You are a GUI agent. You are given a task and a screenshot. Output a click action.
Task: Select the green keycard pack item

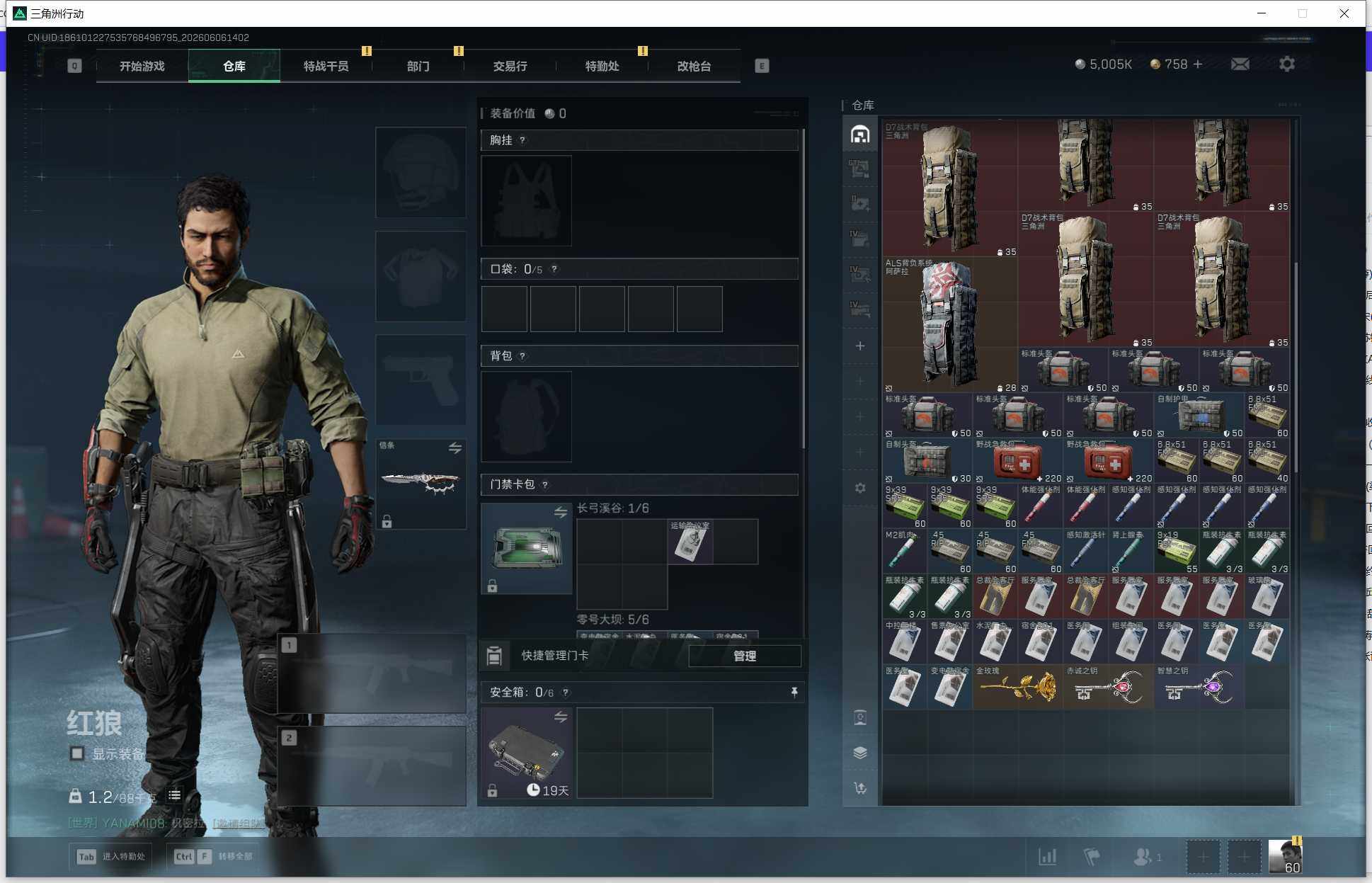(x=526, y=548)
